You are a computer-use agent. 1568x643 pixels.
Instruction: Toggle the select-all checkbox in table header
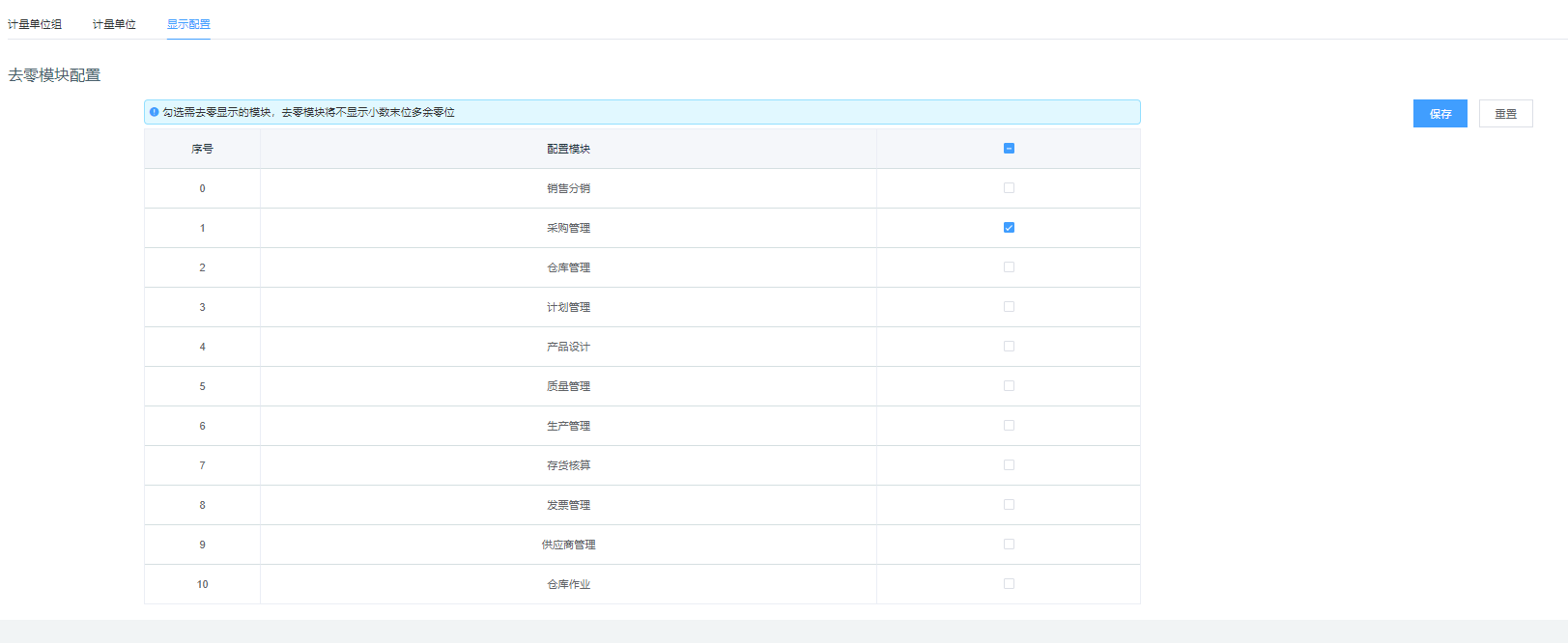coord(1009,149)
